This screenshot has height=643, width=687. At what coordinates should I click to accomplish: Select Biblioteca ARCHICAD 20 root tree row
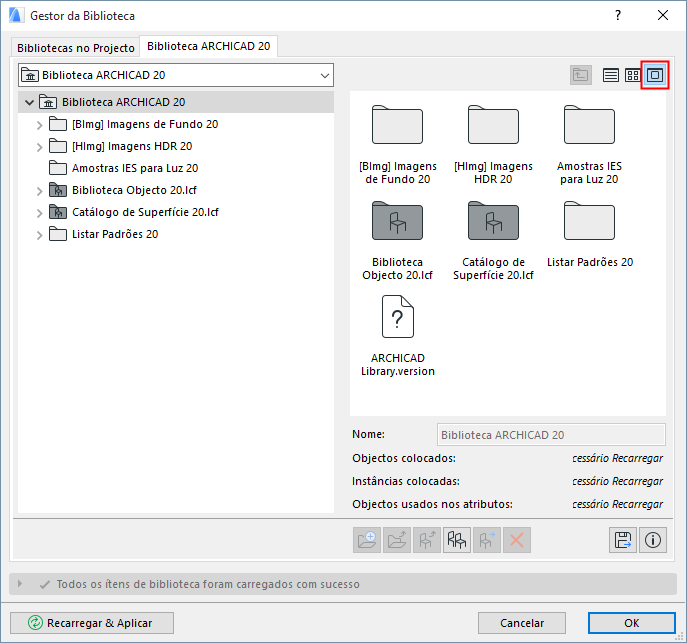coord(176,102)
